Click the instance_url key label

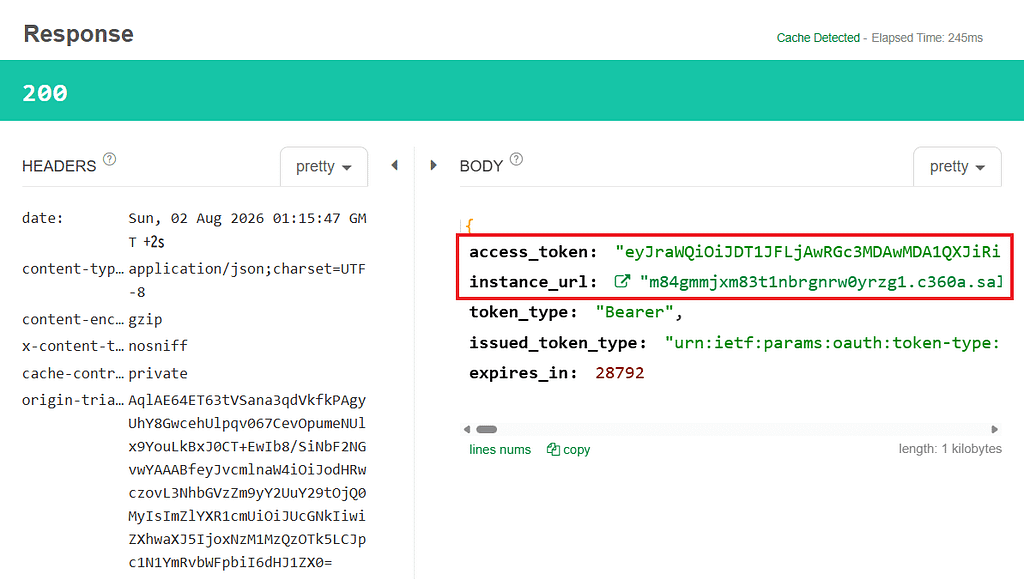coord(533,281)
